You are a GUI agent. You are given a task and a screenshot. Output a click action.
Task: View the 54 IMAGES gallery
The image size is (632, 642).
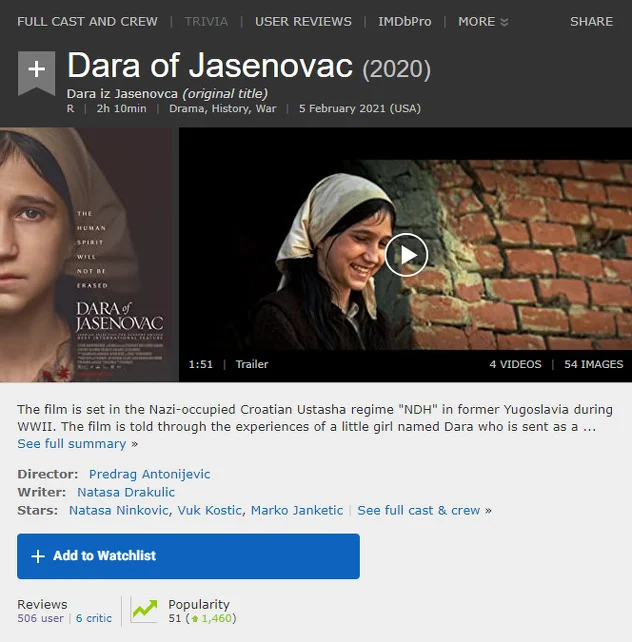(594, 364)
